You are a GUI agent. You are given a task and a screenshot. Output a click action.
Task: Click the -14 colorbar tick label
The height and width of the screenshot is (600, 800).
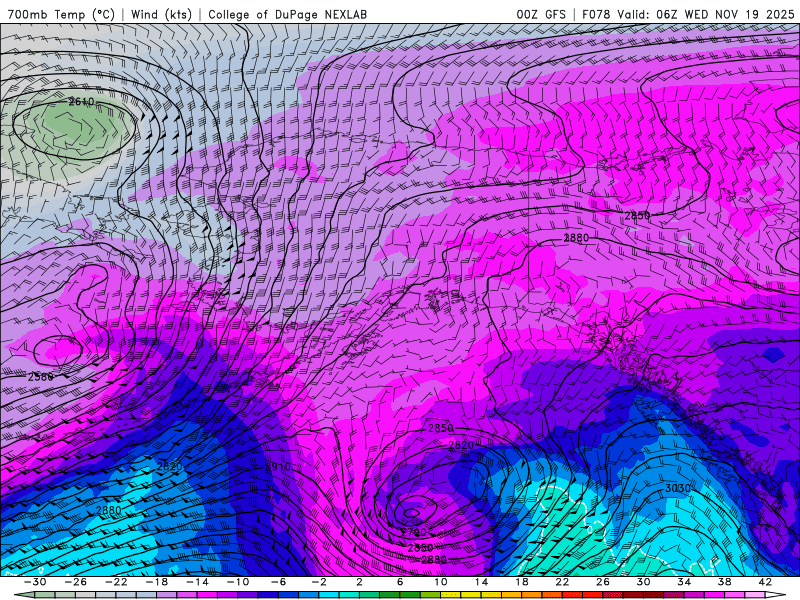tap(197, 582)
